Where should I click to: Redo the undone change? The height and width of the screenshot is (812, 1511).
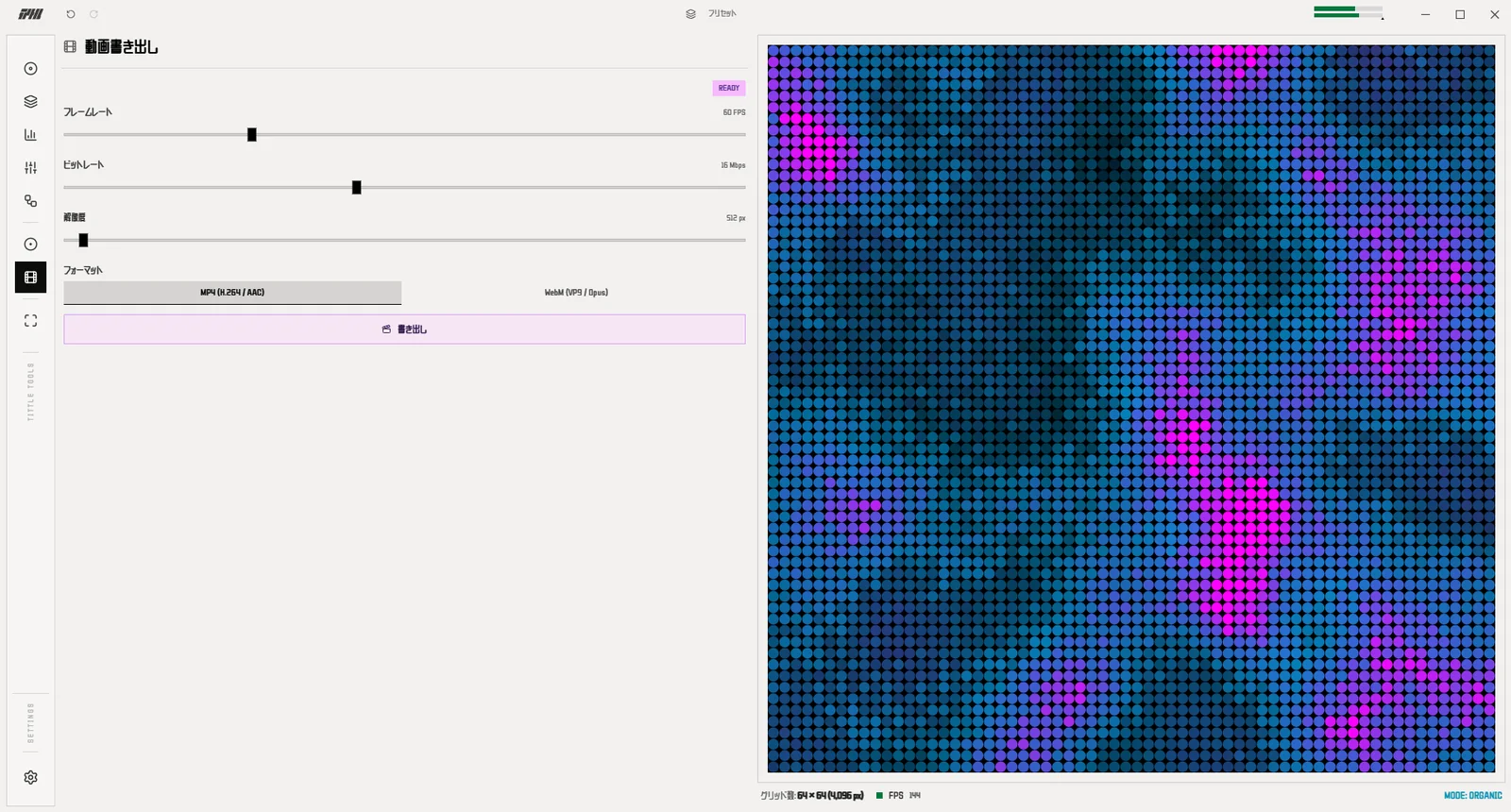tap(93, 14)
